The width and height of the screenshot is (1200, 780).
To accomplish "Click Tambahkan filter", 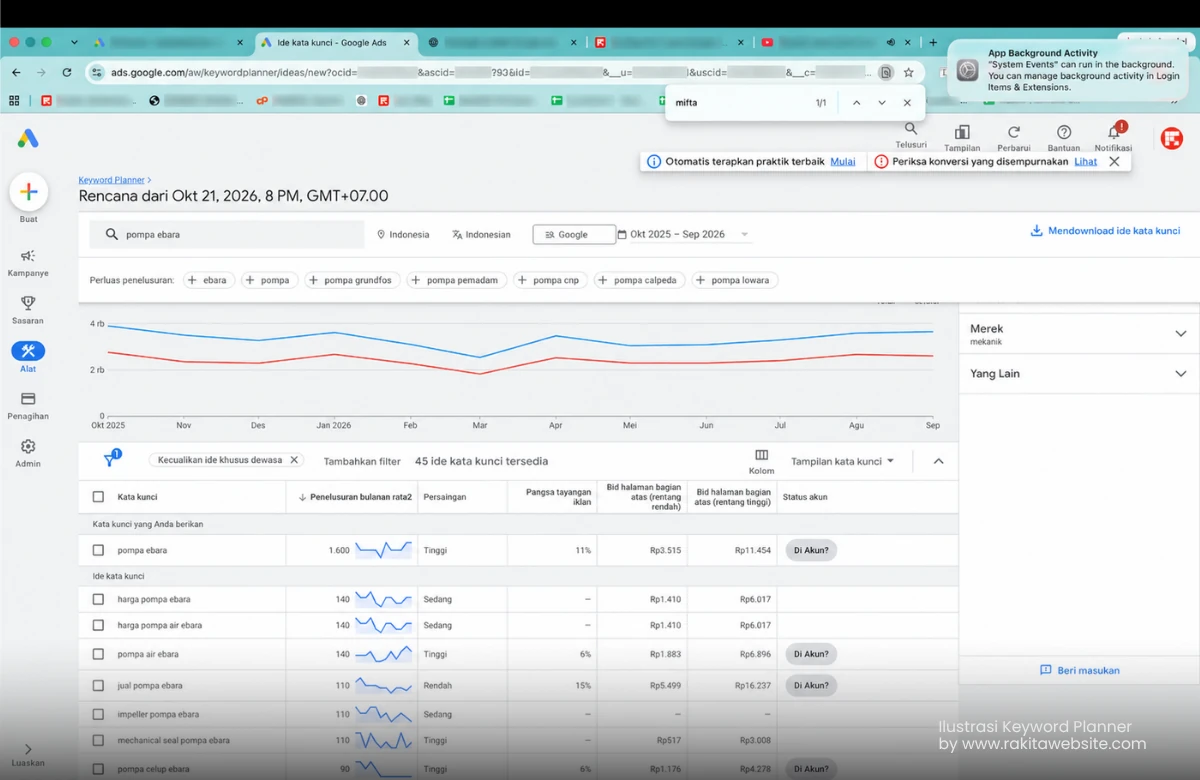I will click(x=362, y=461).
